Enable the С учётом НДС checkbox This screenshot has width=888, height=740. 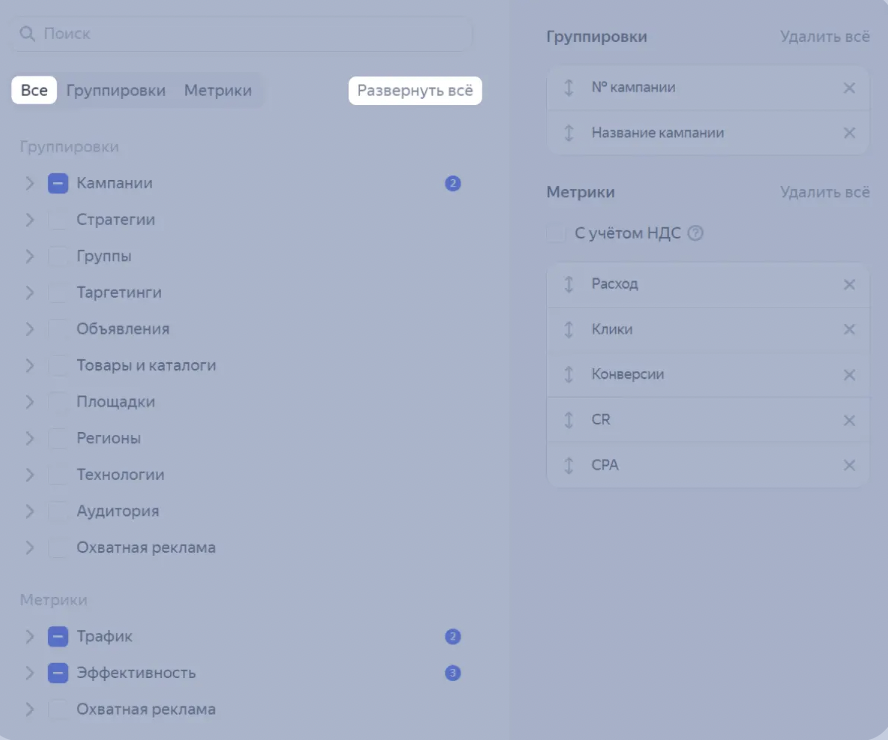[556, 233]
